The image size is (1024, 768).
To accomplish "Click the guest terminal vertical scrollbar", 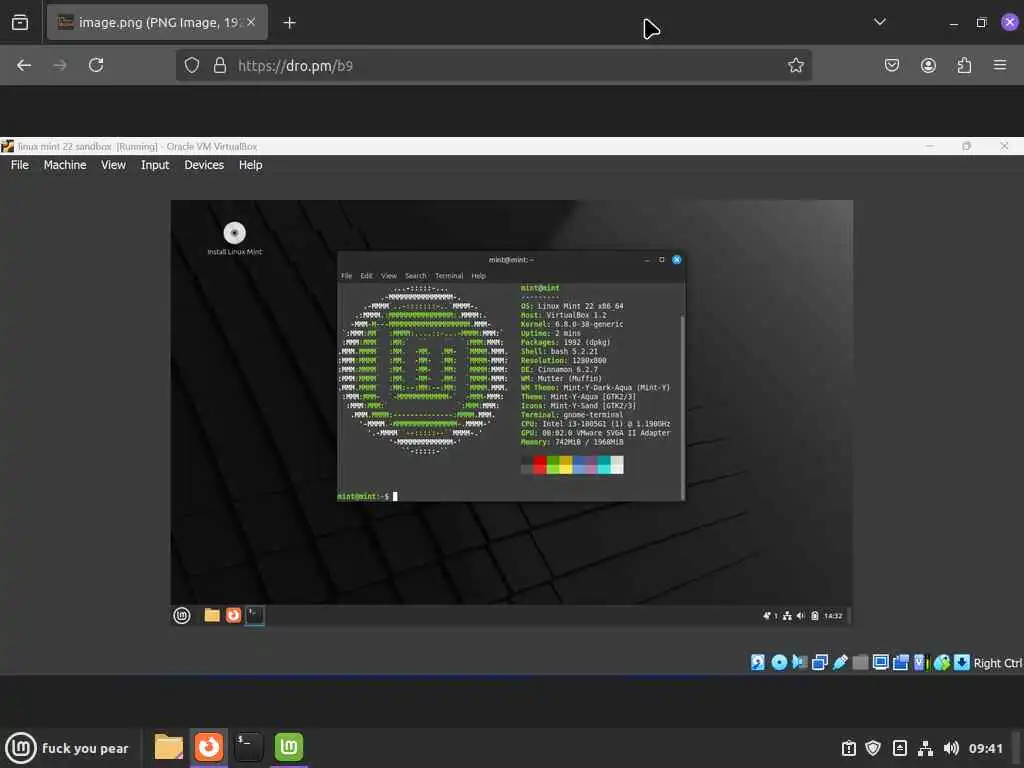I will [682, 408].
